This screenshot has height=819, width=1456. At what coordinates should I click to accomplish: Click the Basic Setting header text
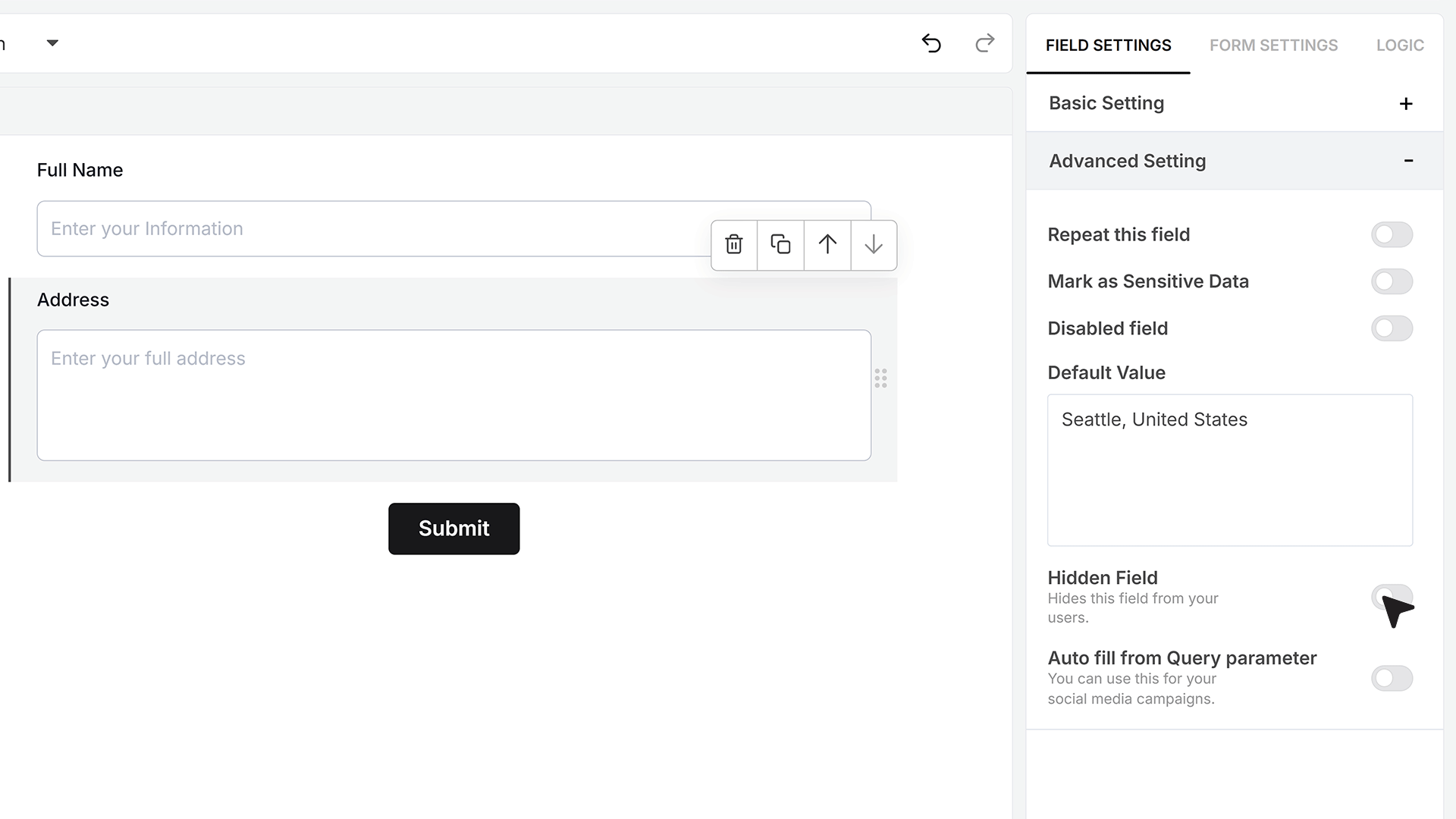point(1106,104)
